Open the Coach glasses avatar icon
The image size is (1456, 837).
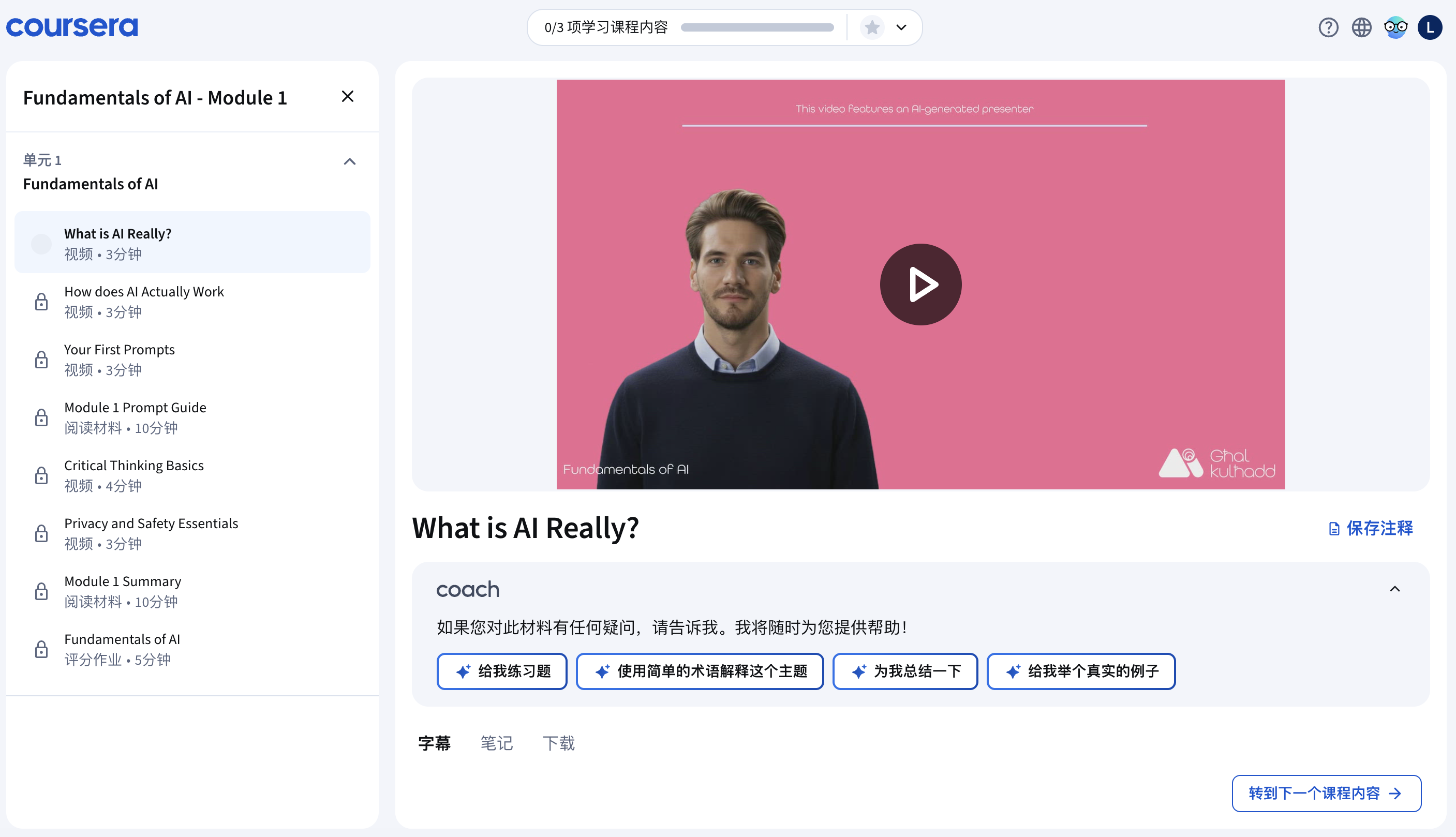click(x=1395, y=27)
